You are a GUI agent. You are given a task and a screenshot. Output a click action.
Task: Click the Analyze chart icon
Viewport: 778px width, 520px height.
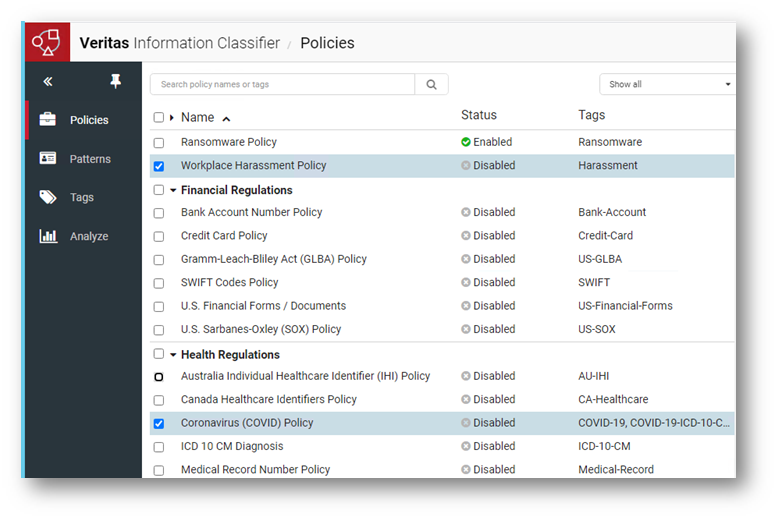[x=48, y=236]
